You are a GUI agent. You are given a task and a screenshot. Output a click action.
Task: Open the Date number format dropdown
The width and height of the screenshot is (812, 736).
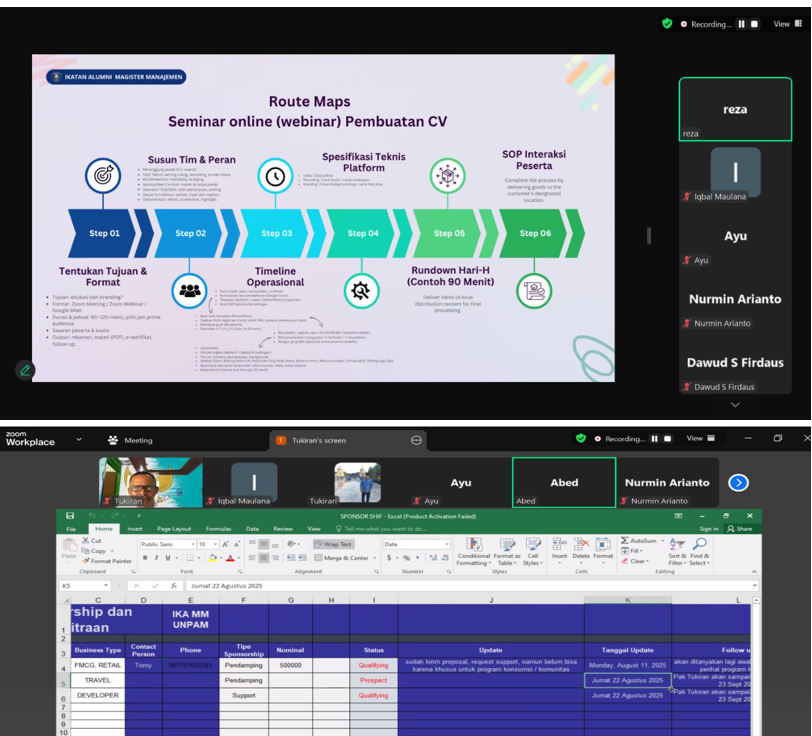446,544
